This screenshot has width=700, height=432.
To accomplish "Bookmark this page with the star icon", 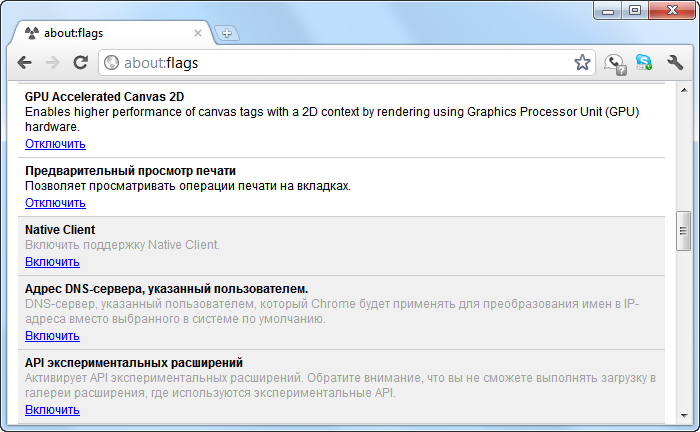I will (x=582, y=63).
